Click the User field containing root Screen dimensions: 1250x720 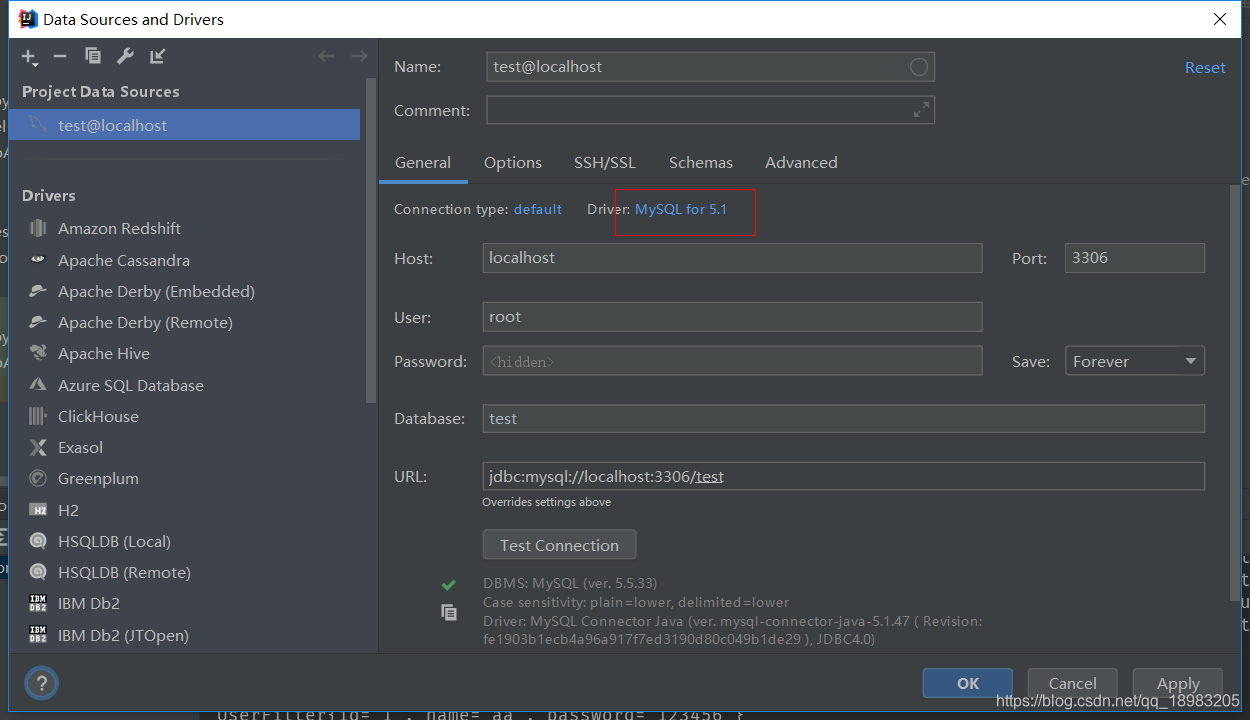732,317
